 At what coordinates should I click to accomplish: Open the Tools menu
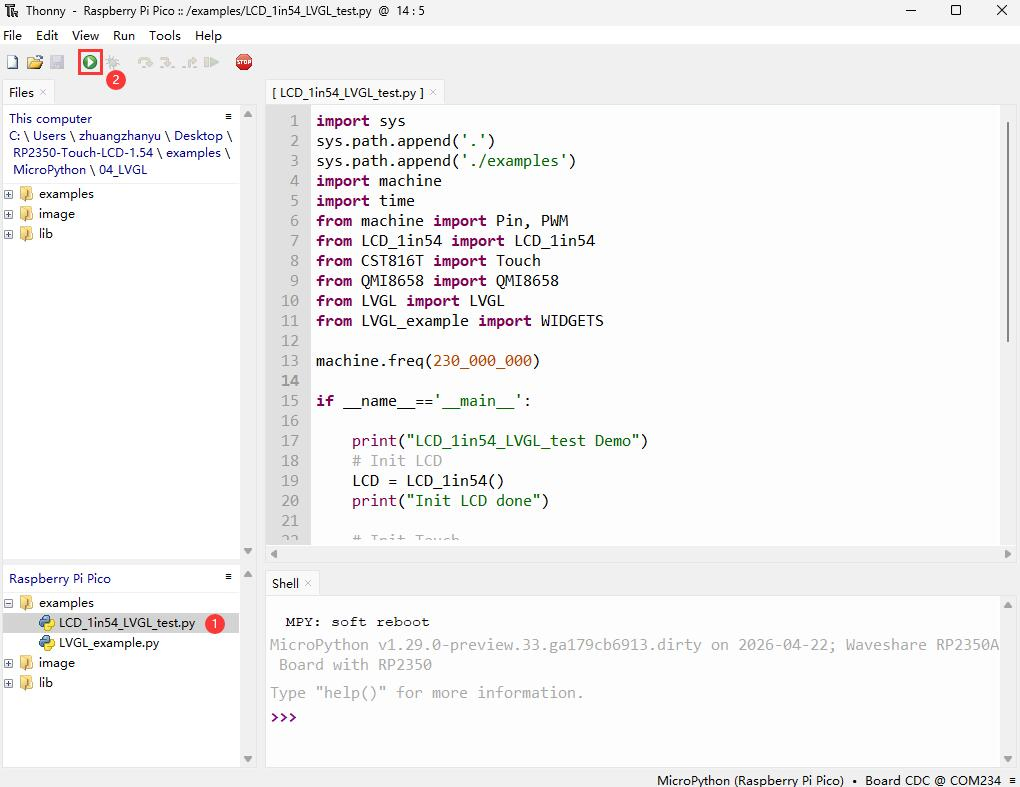(164, 35)
